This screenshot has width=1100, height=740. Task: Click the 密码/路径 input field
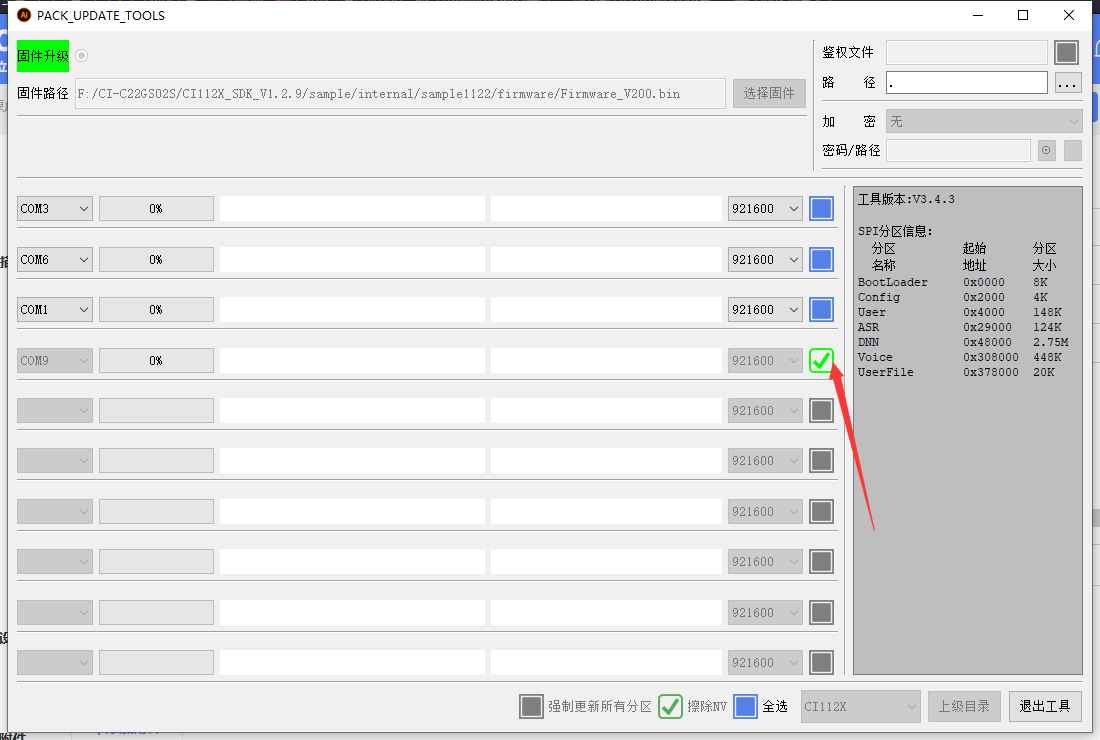point(958,150)
